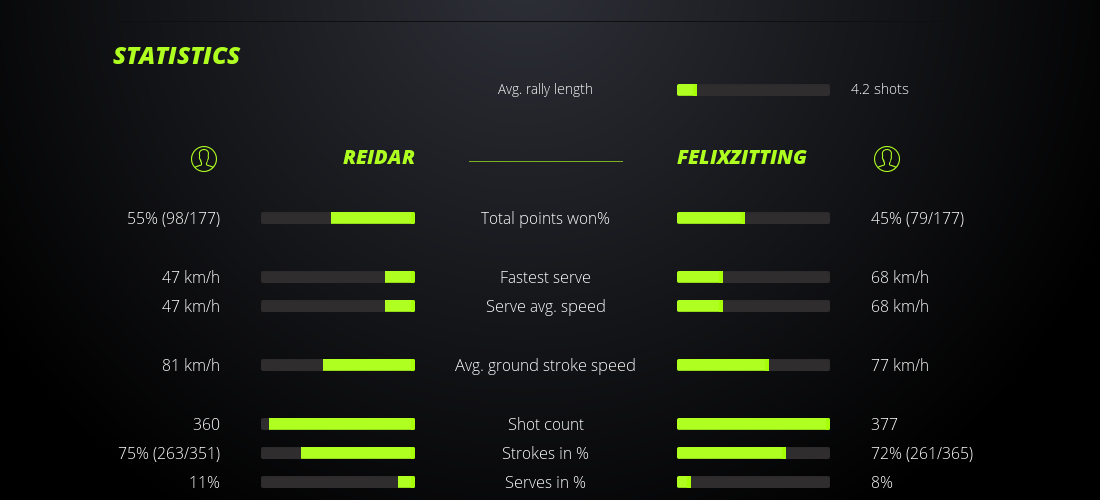Image resolution: width=1100 pixels, height=500 pixels.
Task: Click Reidar's Fastest serve bar
Action: click(x=338, y=277)
